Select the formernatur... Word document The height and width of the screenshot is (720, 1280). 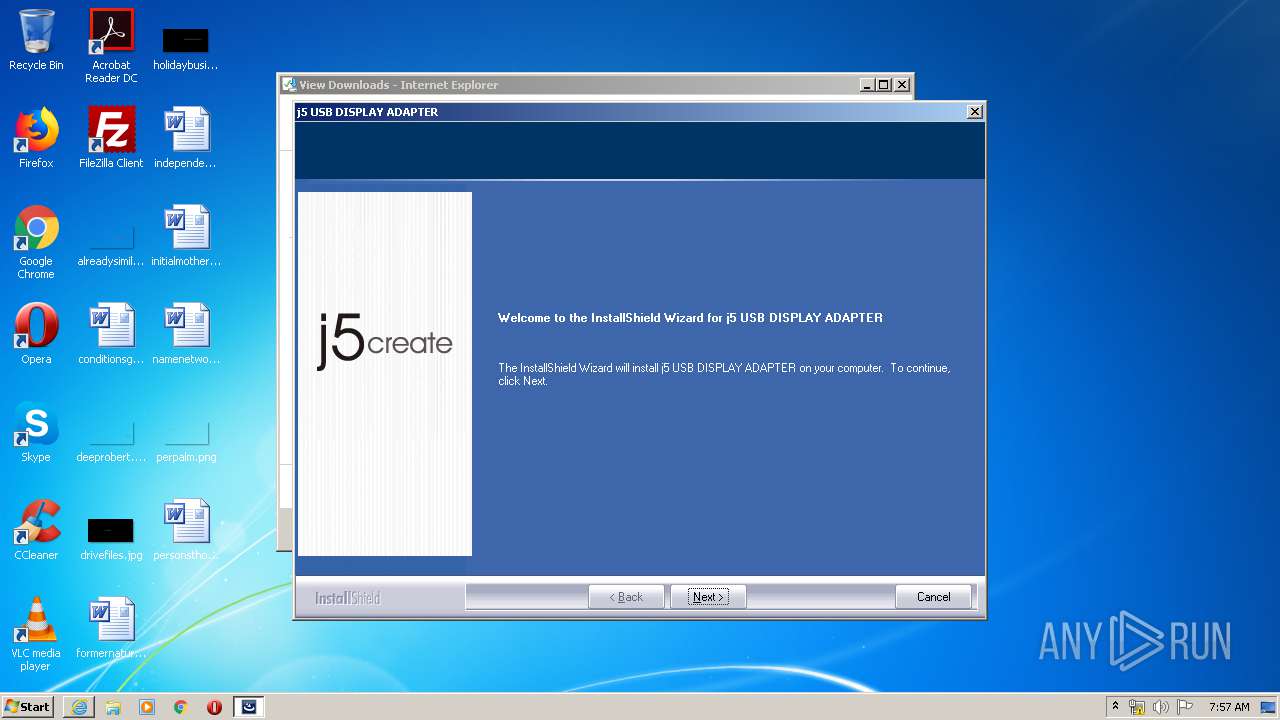(111, 628)
